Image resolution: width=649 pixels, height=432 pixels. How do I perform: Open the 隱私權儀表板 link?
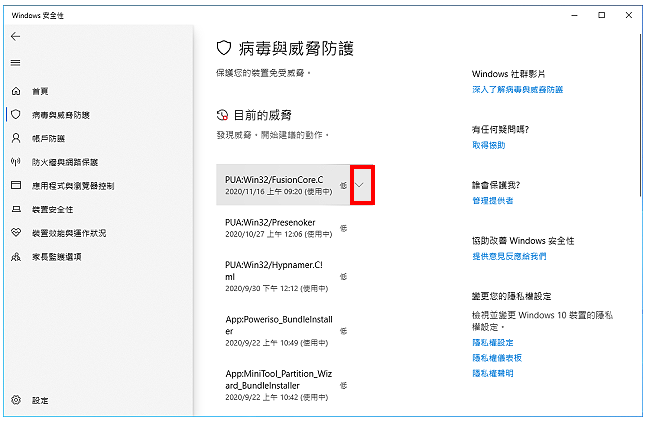tap(497, 358)
